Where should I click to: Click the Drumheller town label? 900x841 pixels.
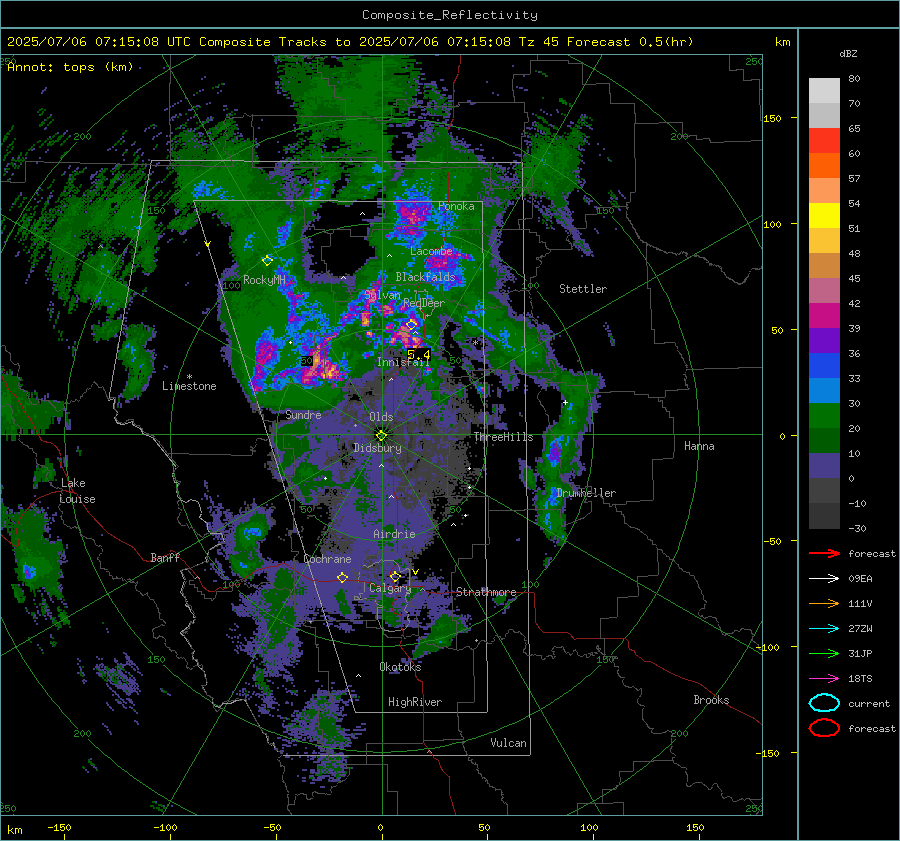click(x=586, y=493)
